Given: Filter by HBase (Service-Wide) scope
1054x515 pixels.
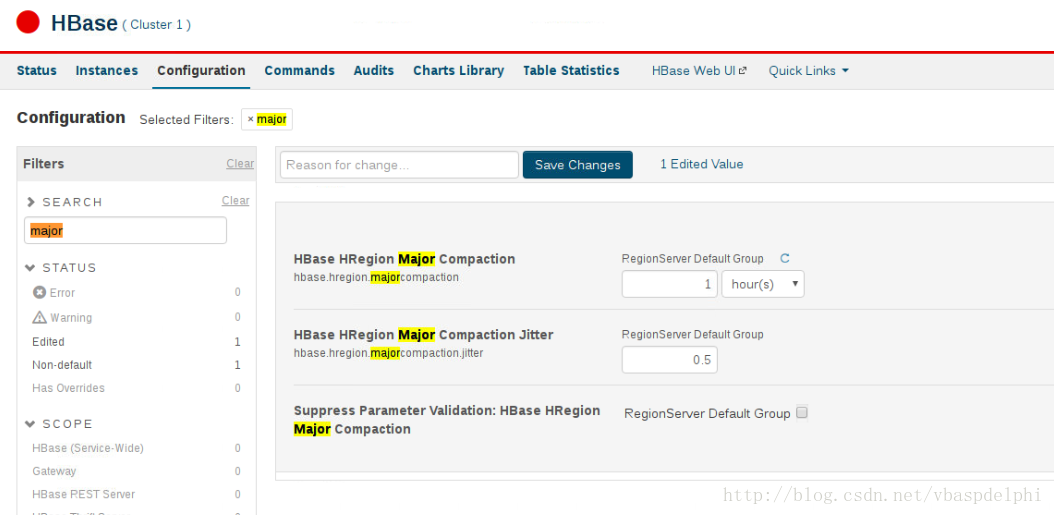Looking at the screenshot, I should tap(88, 448).
